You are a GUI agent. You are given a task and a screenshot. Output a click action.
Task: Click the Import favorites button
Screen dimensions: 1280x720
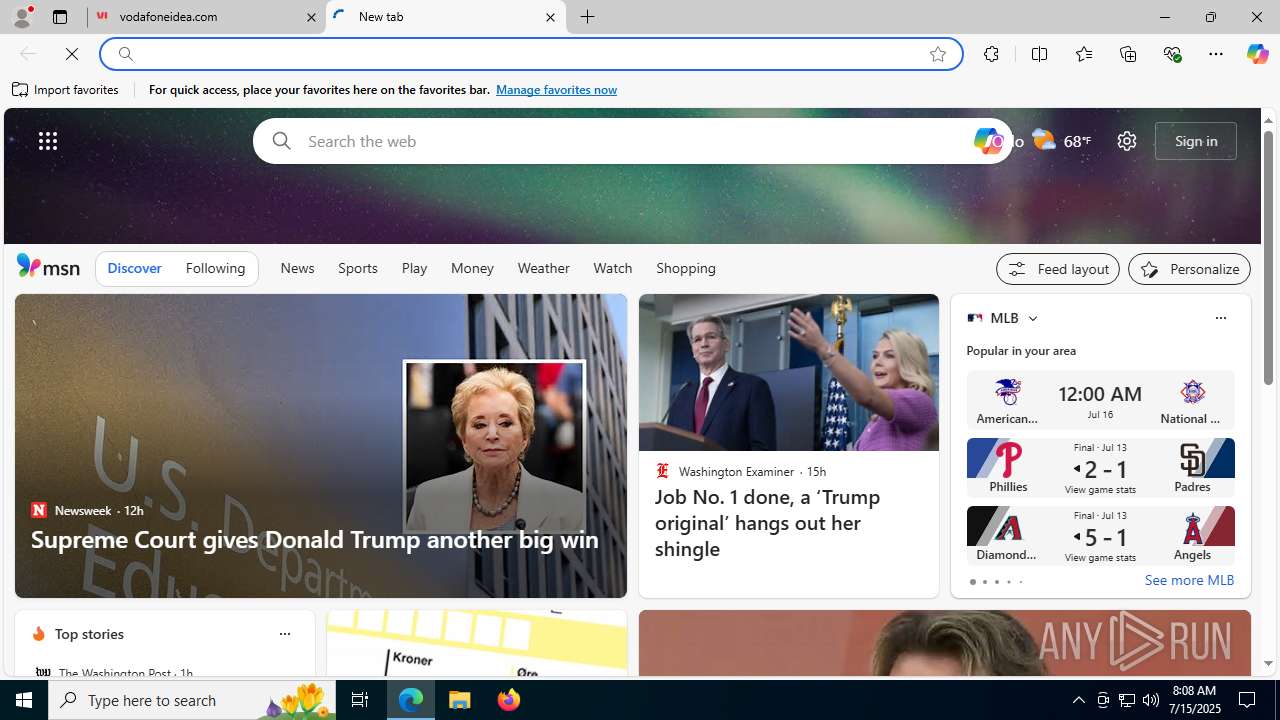pyautogui.click(x=66, y=90)
